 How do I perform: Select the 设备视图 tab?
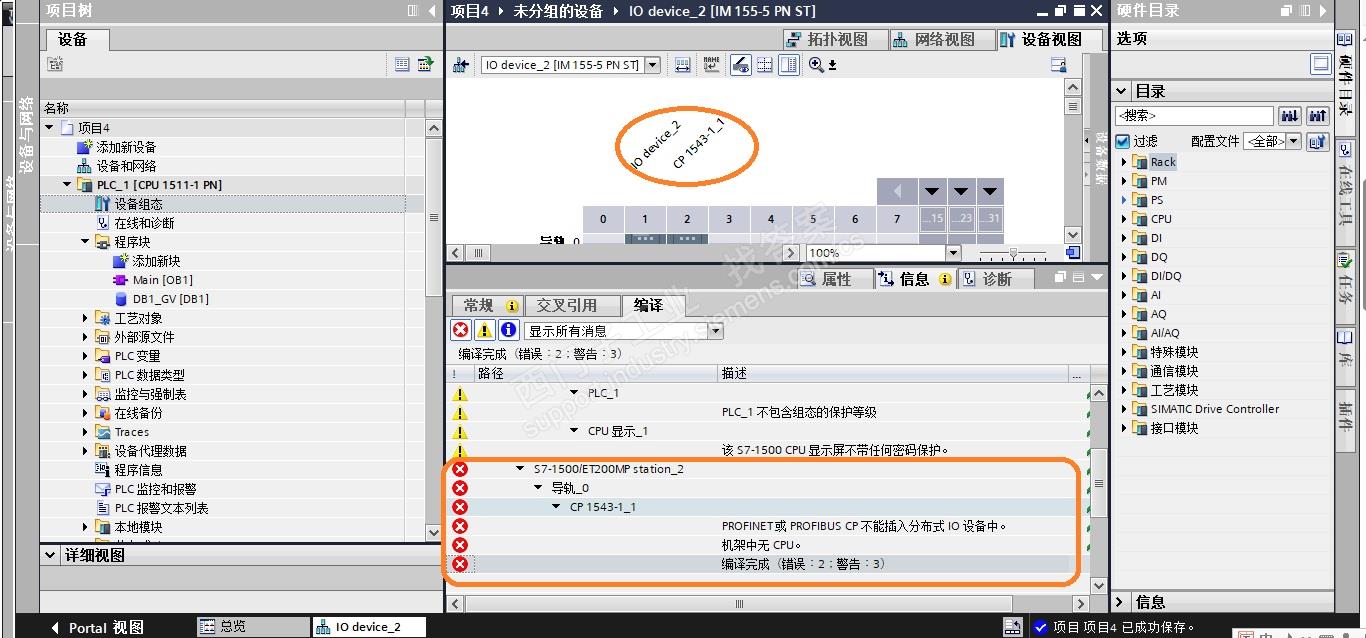point(1048,39)
